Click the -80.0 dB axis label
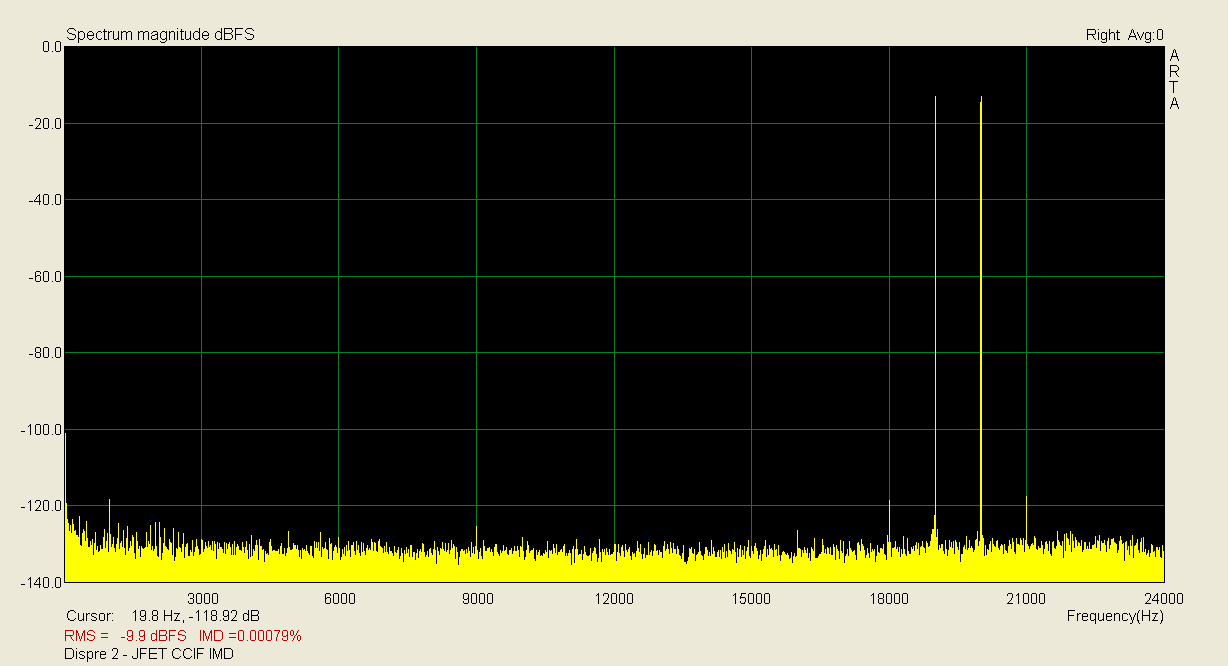The image size is (1228, 666). [x=44, y=353]
